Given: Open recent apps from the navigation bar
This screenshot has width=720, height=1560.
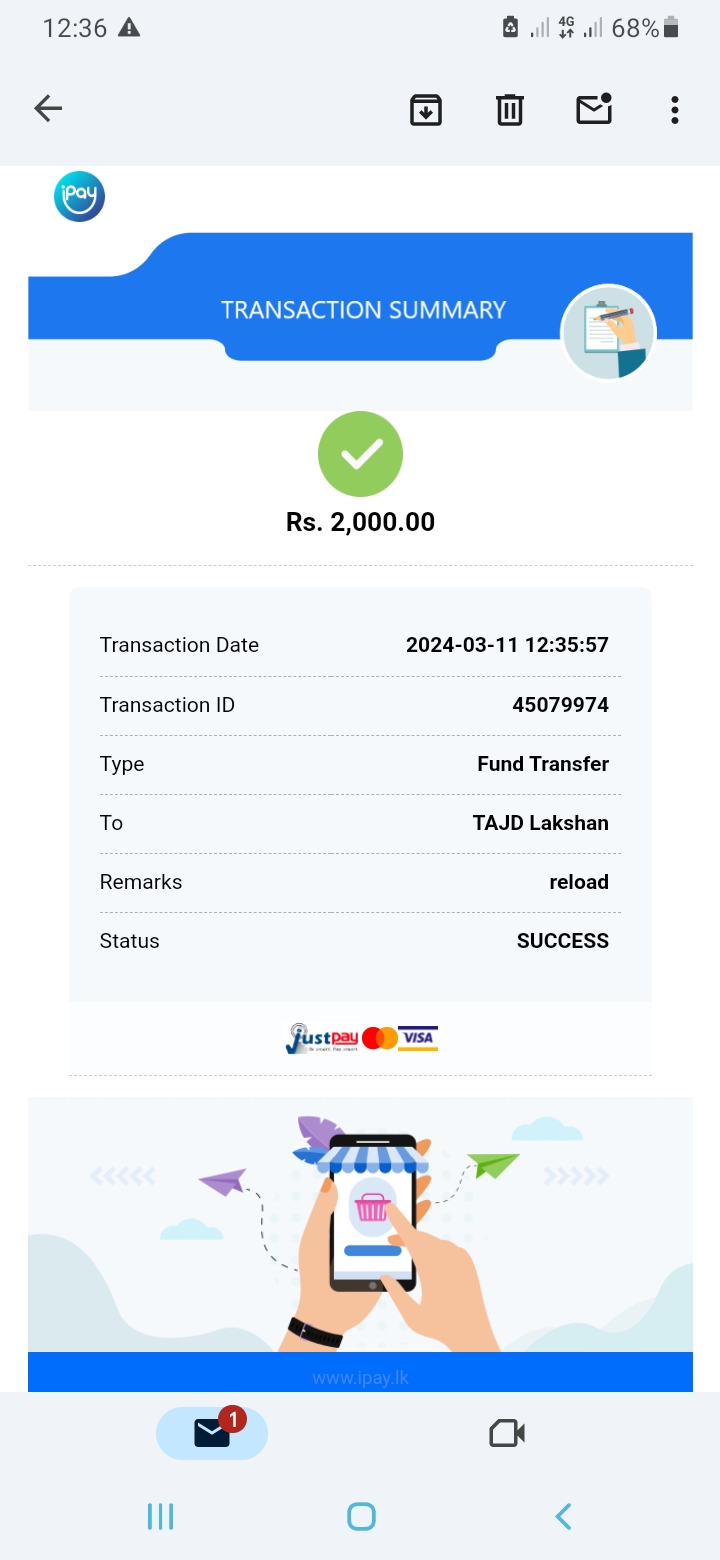Looking at the screenshot, I should [160, 1516].
